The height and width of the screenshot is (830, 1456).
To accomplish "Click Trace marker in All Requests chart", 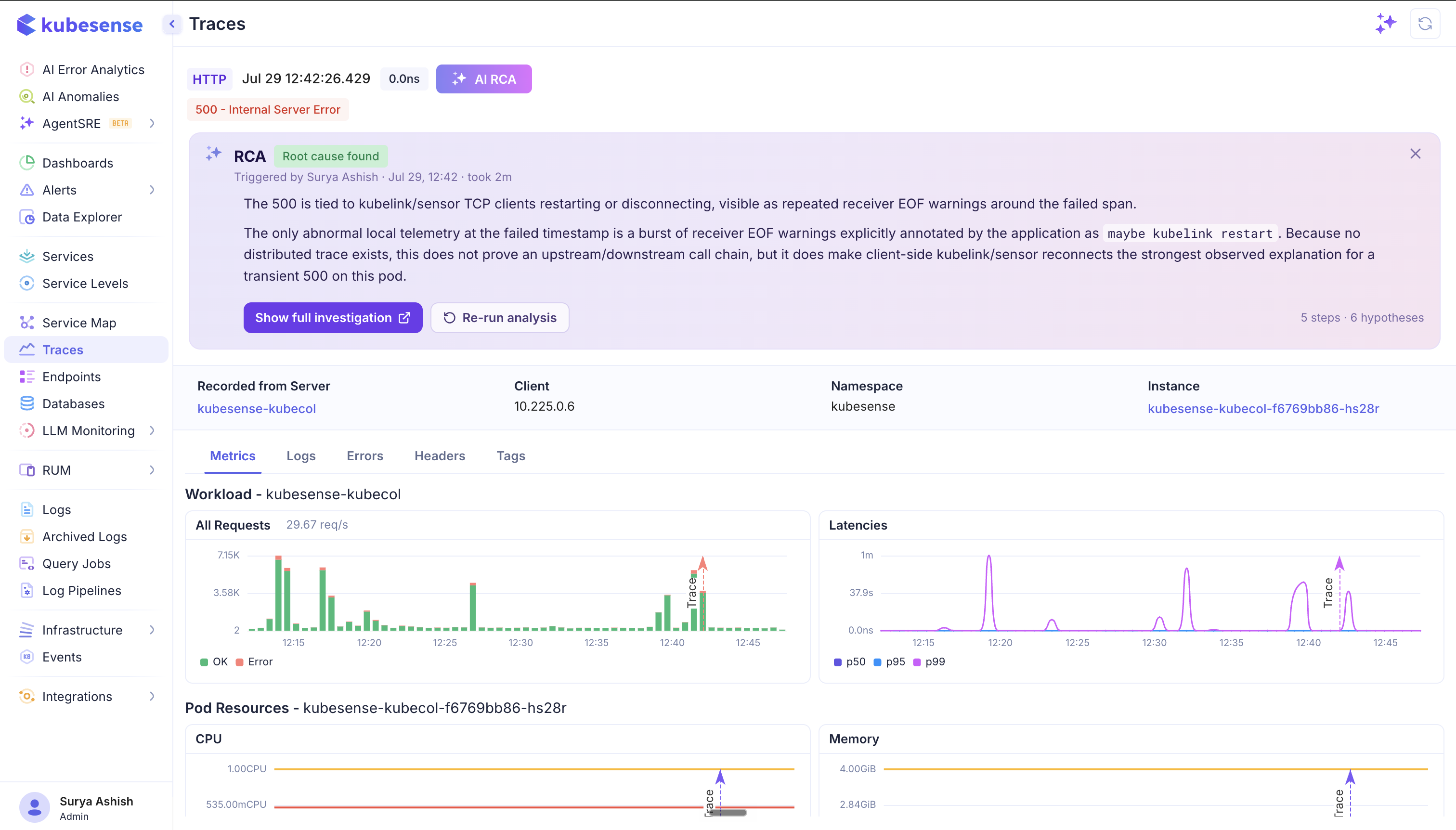I will point(703,564).
